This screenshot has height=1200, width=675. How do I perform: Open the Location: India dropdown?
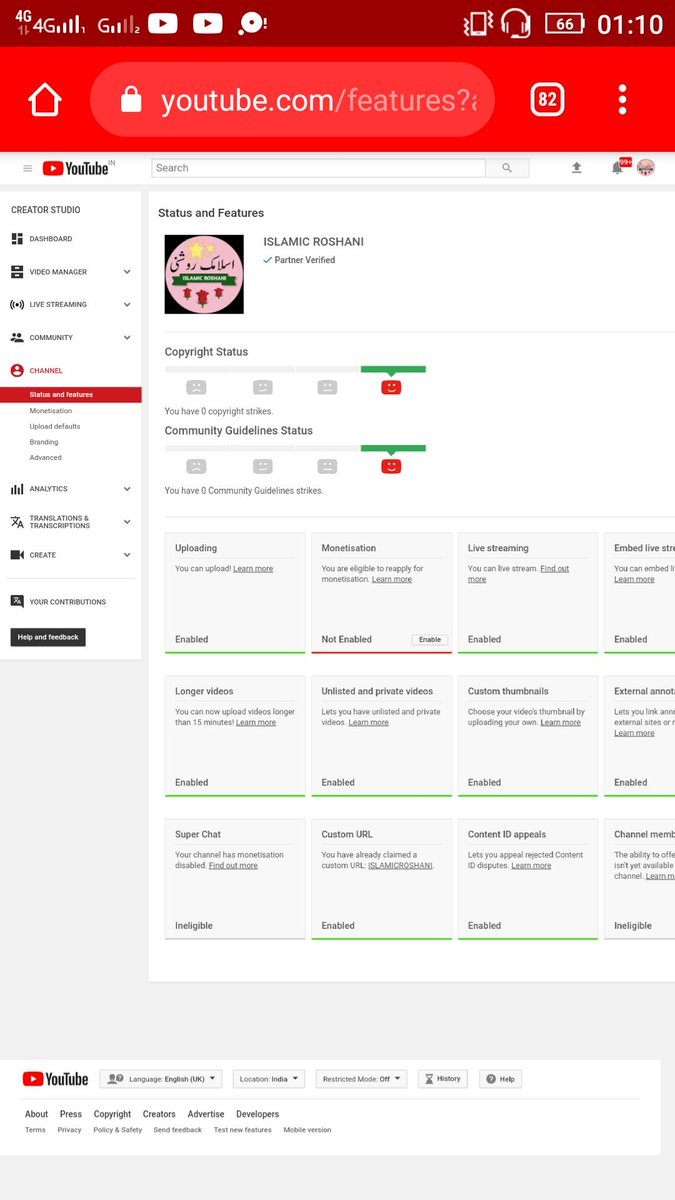pos(269,1079)
